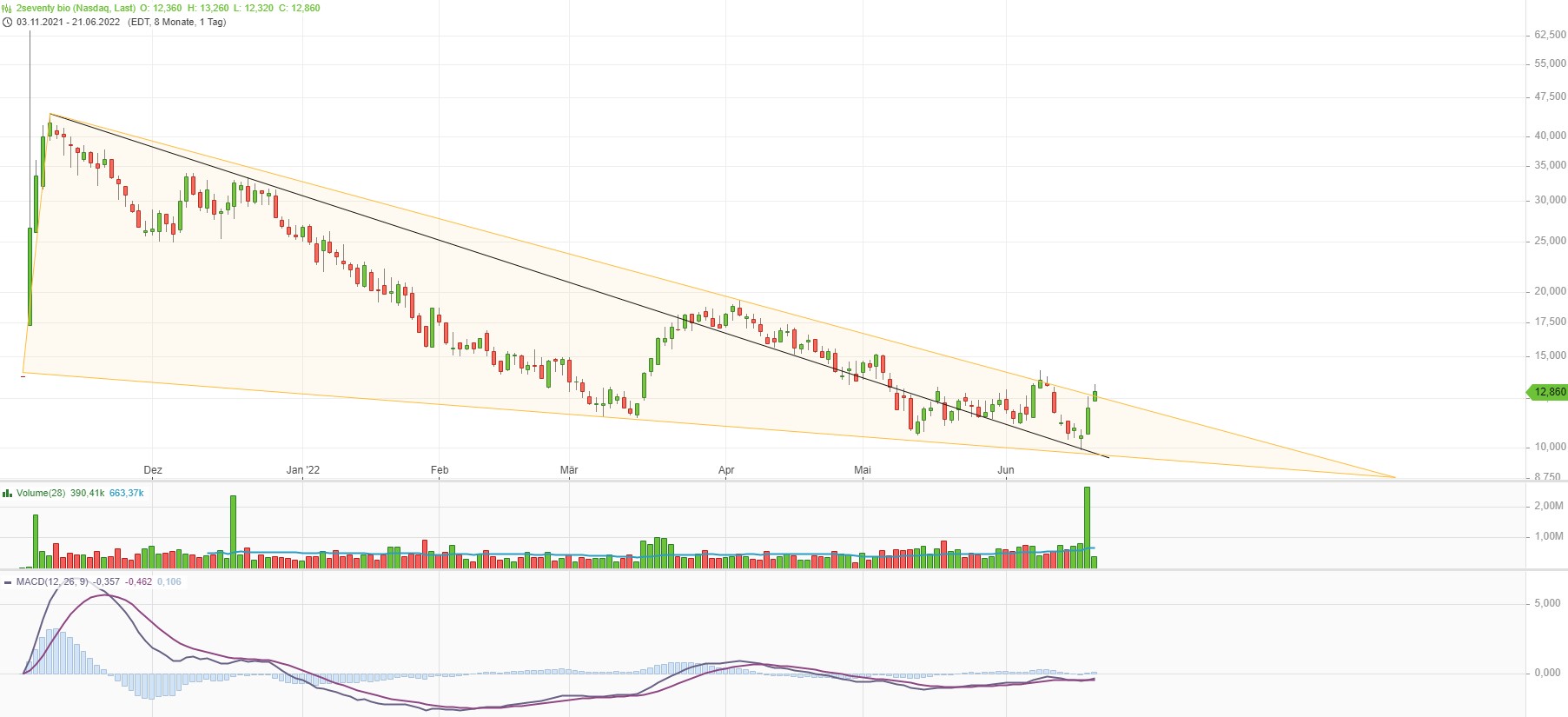Click the 5,000 MACD axis label
Viewport: 1568px width, 717px height.
click(1547, 603)
